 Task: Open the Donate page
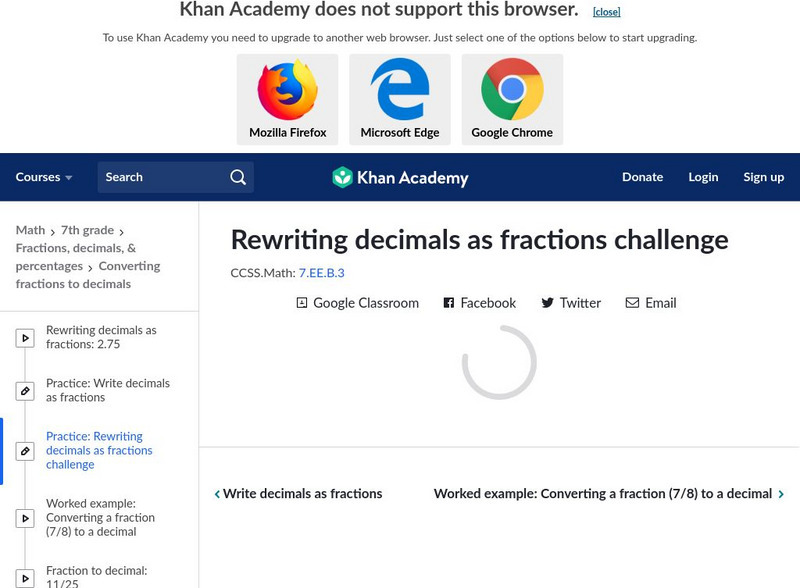coord(642,177)
